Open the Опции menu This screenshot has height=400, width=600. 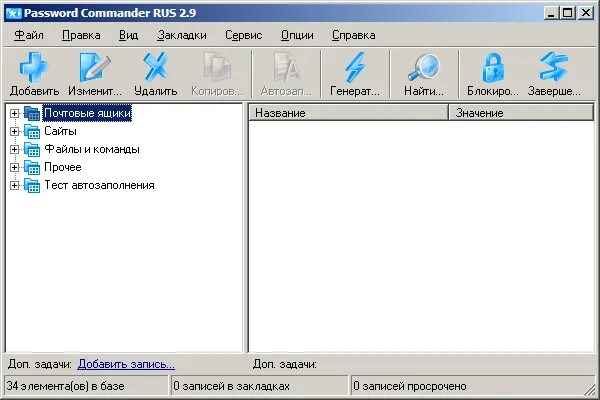pyautogui.click(x=297, y=35)
